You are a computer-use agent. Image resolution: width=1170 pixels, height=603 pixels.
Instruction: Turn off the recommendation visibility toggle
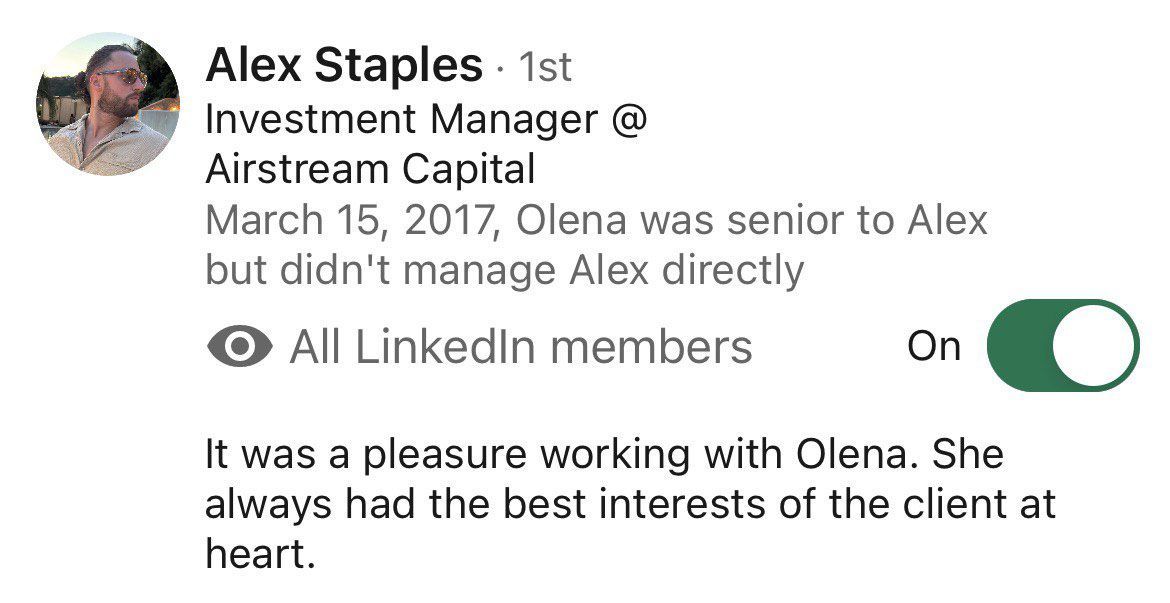point(1062,346)
